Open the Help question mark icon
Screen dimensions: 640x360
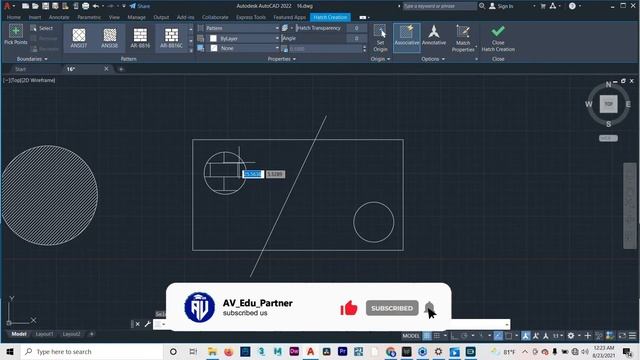[572, 6]
